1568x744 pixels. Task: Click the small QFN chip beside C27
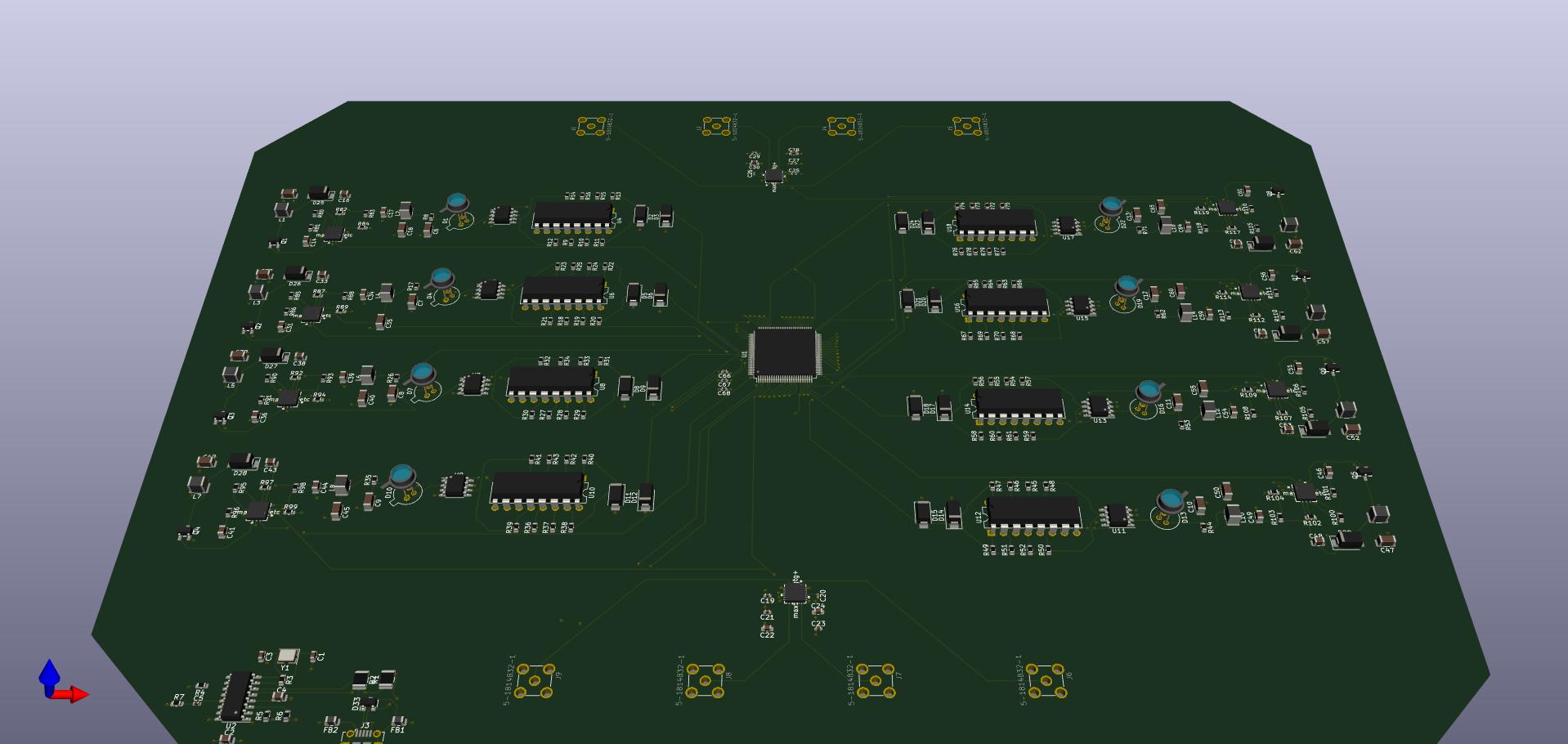coord(773,176)
